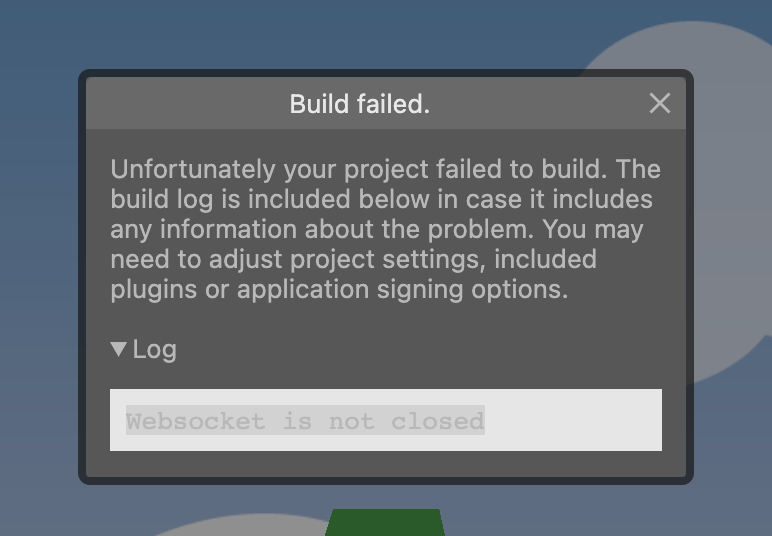The height and width of the screenshot is (536, 772).
Task: Click 'application signing options' in the description
Action: 402,289
